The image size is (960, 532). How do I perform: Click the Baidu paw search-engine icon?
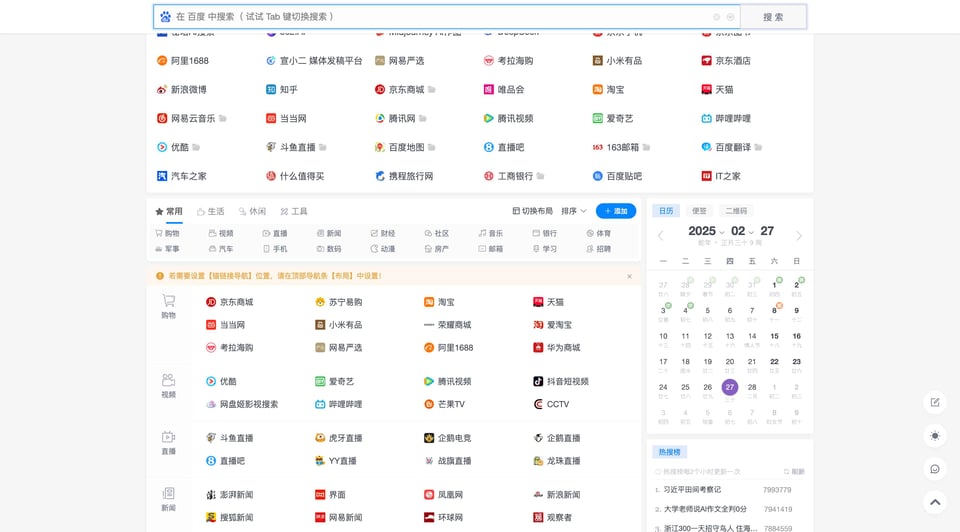pyautogui.click(x=165, y=17)
